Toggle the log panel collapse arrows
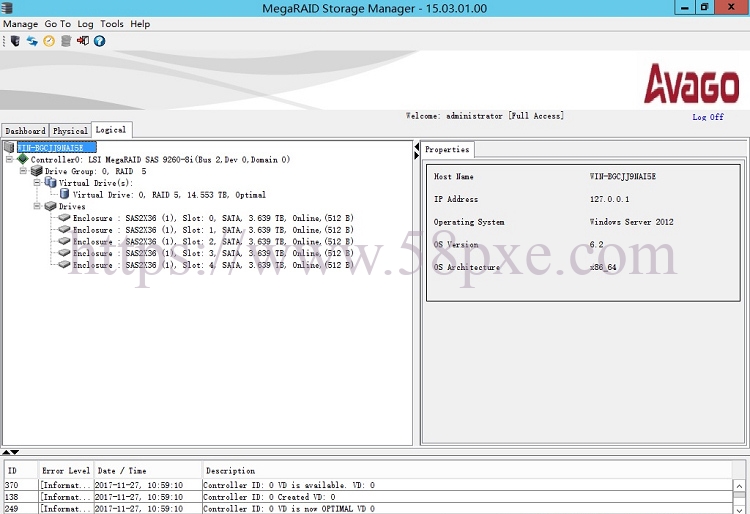Viewport: 750px width, 514px height. point(10,452)
